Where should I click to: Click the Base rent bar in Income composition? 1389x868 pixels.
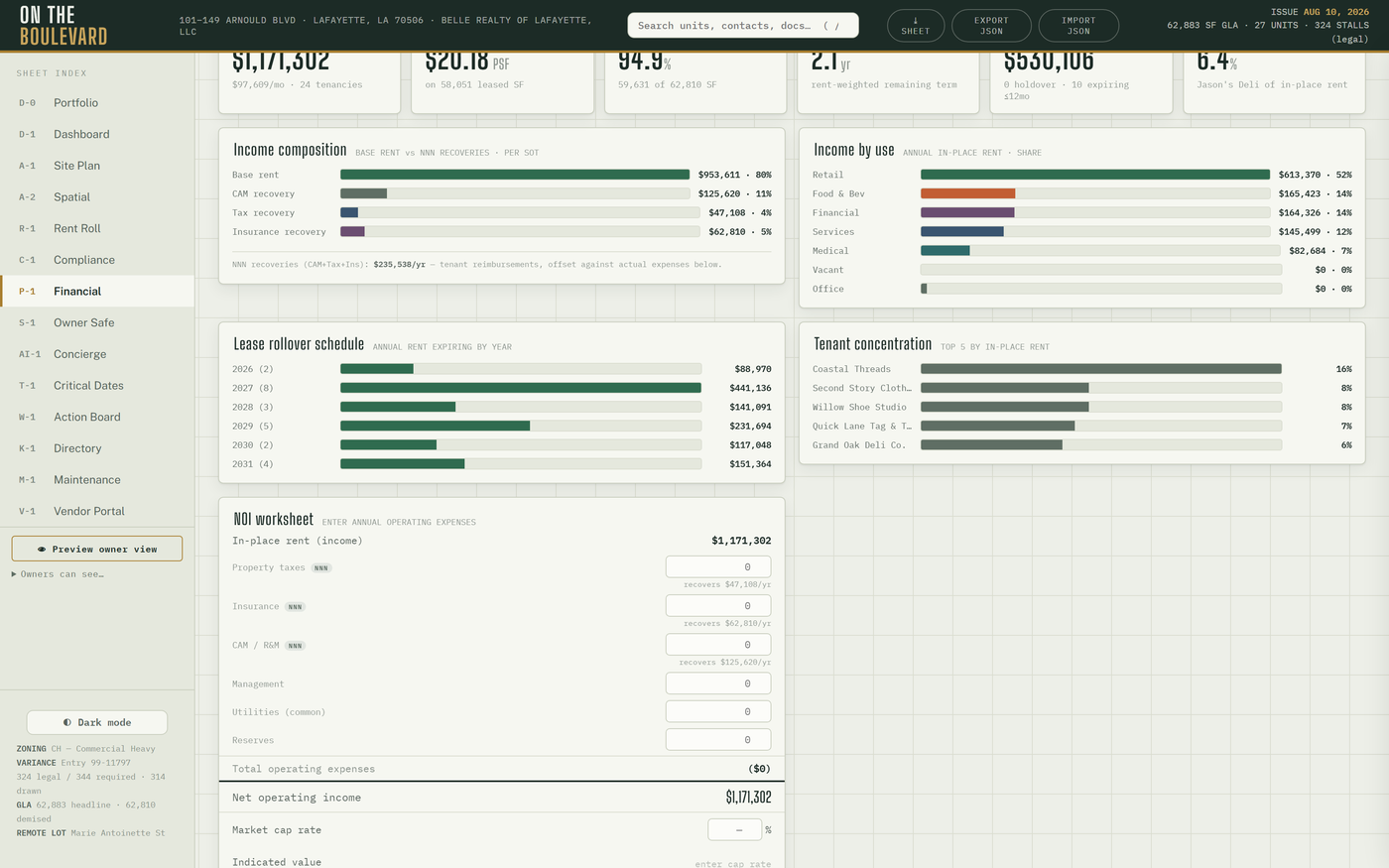coord(515,175)
